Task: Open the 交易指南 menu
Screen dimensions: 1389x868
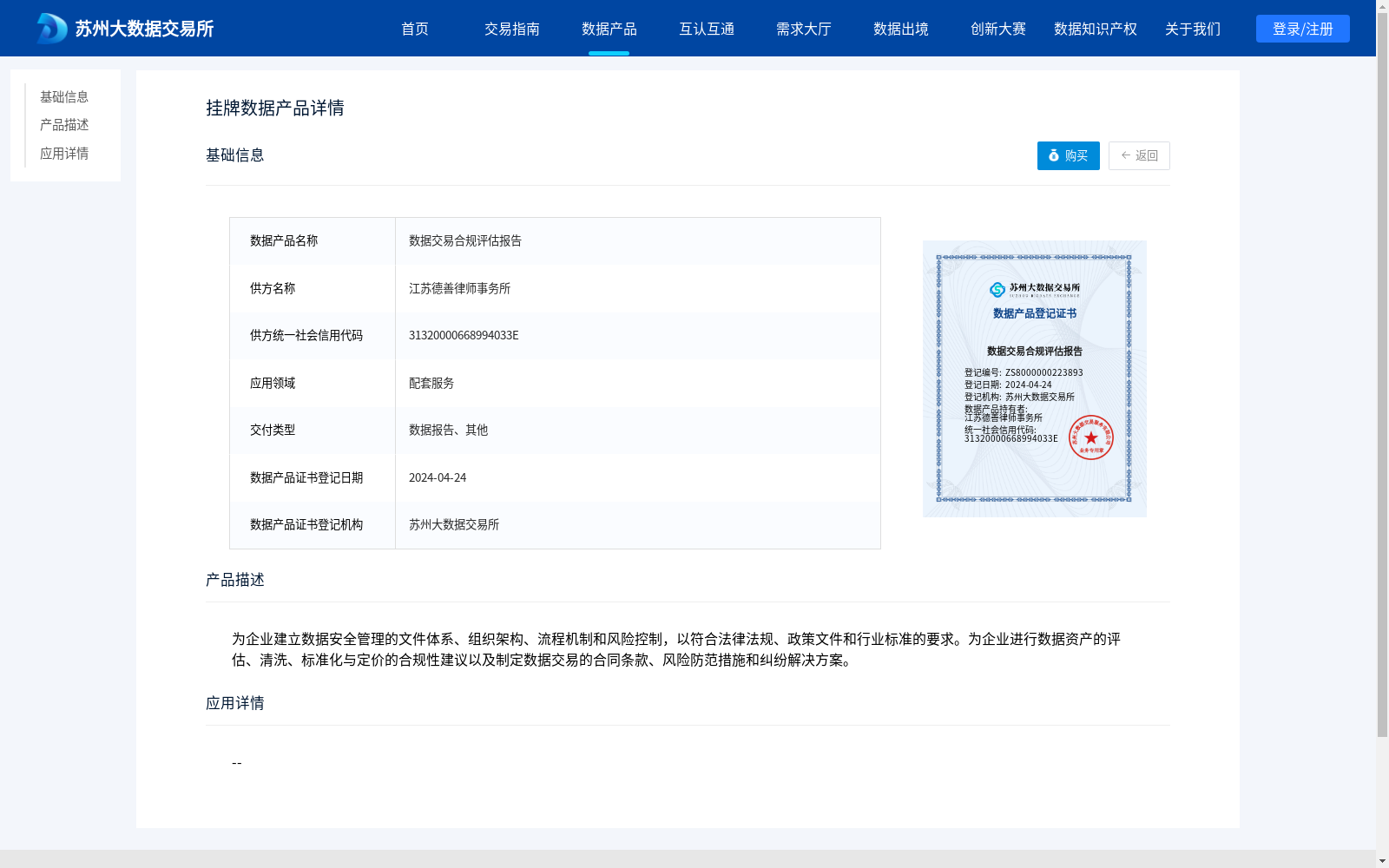Action: (512, 29)
